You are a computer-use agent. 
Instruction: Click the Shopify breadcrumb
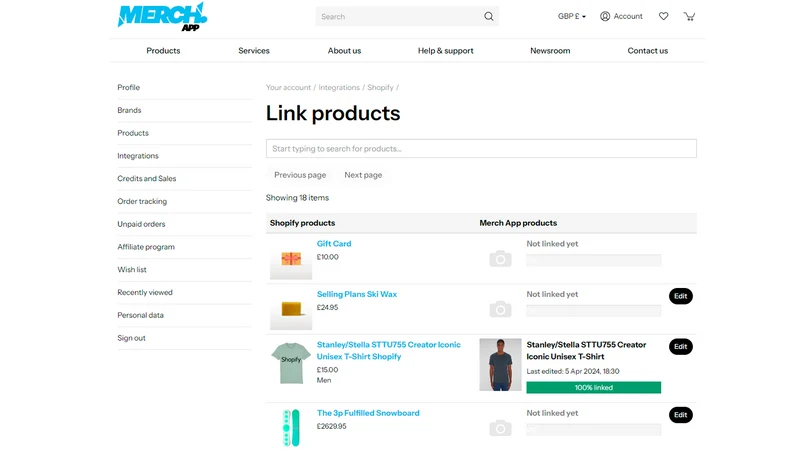click(x=380, y=87)
